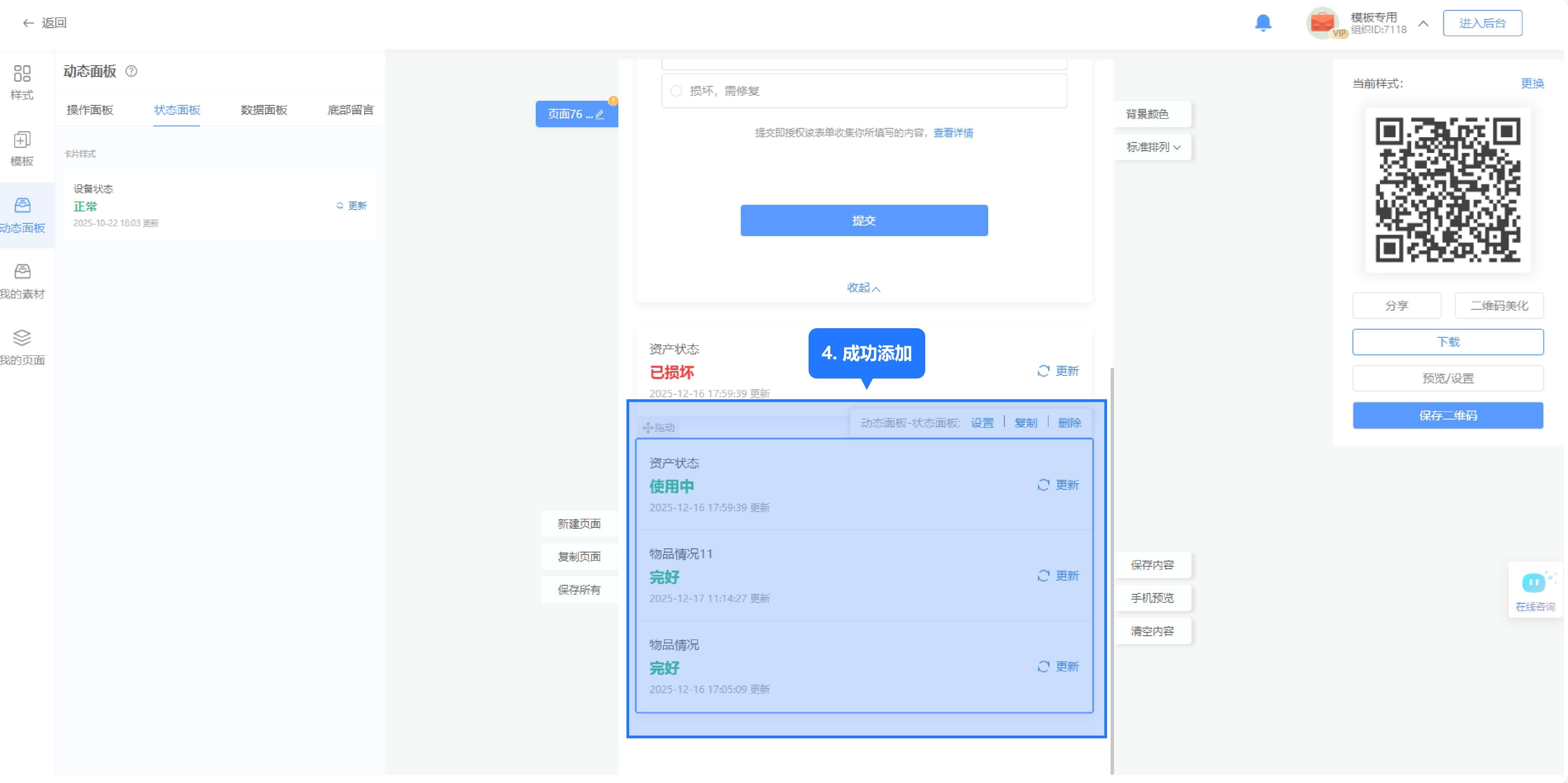Expand the account menu chevron
This screenshot has height=783, width=1568.
[x=1423, y=24]
